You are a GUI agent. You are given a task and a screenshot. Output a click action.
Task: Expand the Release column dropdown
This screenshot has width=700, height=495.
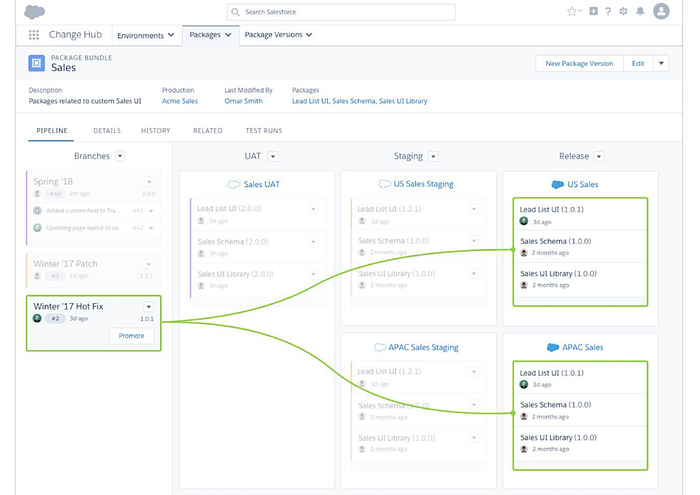tap(599, 156)
